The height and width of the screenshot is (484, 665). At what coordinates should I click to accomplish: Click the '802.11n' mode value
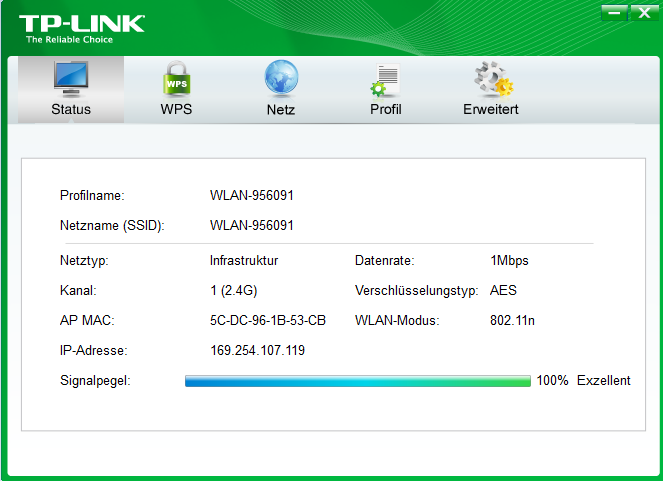click(512, 321)
